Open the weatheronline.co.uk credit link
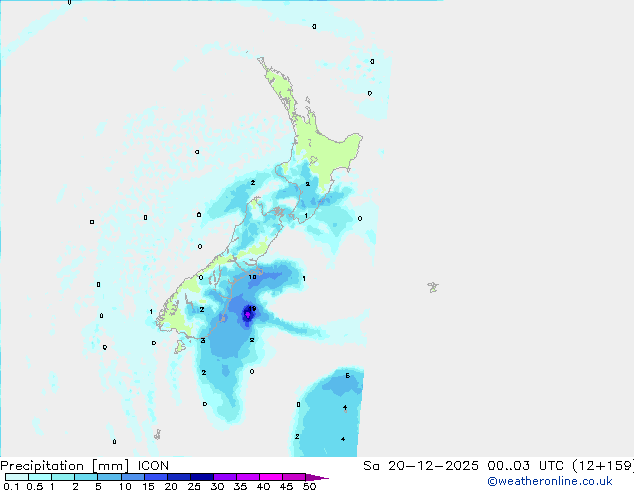 [550, 481]
